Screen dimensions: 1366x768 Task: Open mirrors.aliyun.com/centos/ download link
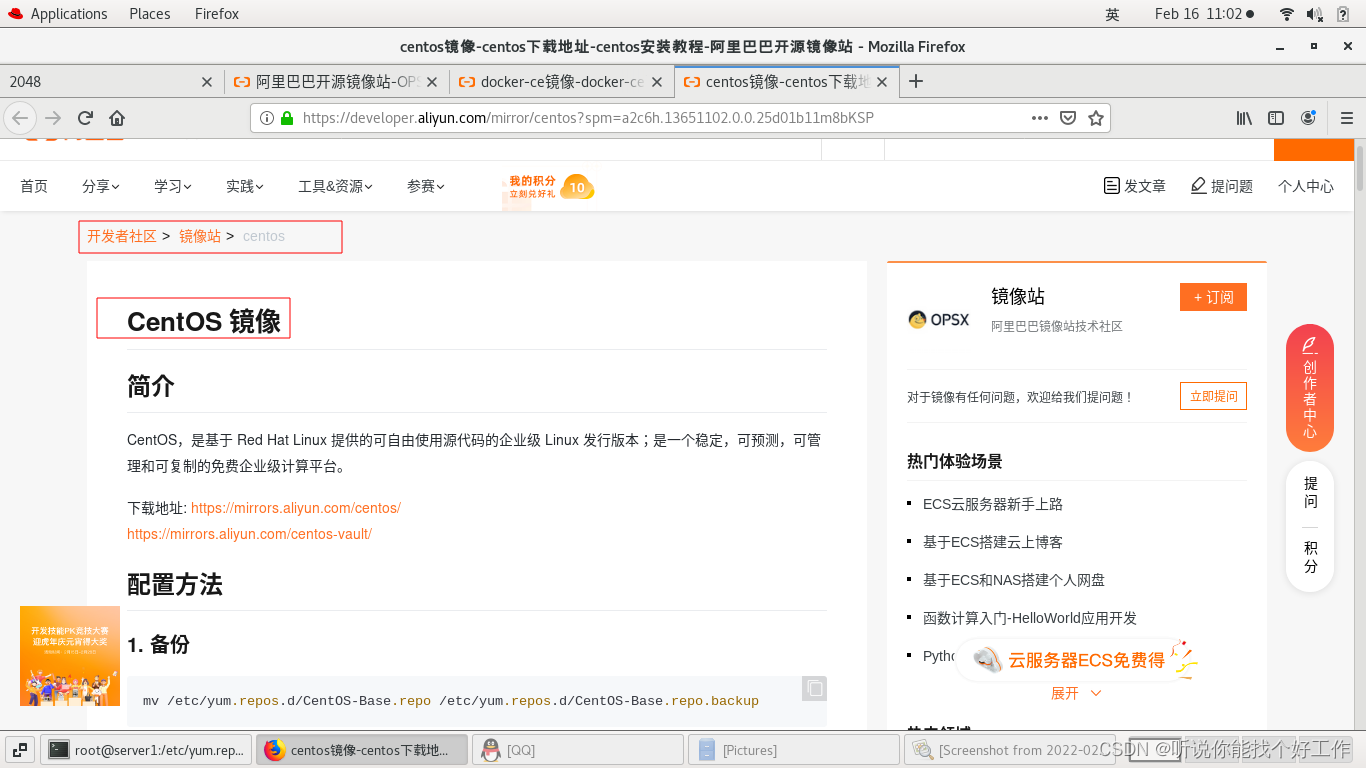click(296, 508)
